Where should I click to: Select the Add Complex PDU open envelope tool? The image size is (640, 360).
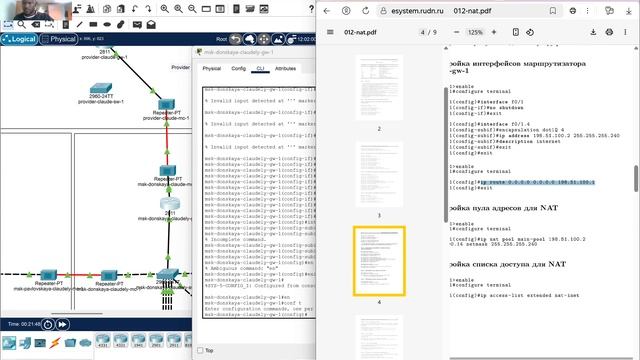tap(151, 25)
